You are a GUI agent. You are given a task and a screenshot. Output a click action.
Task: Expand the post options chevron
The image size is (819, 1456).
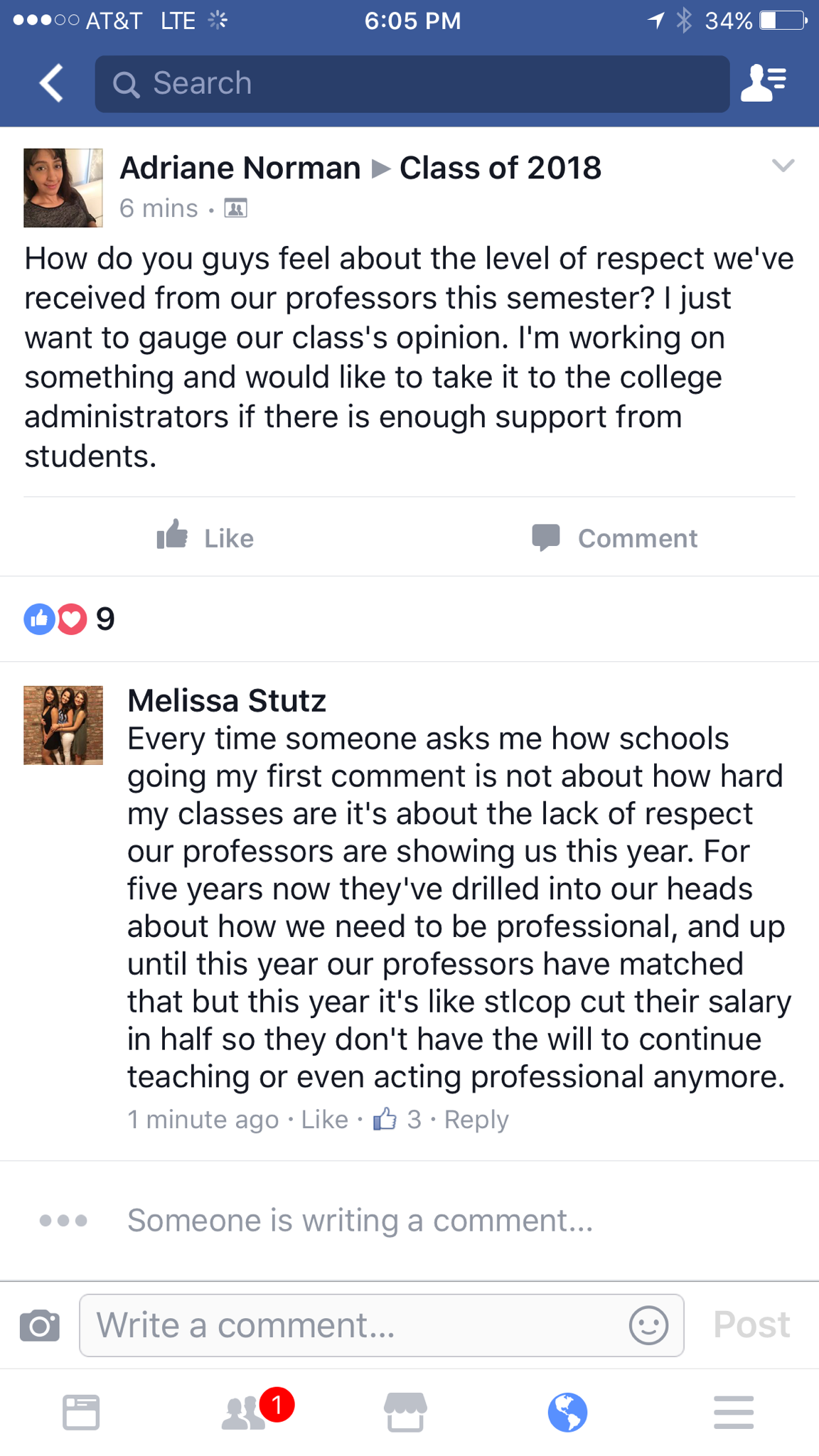(x=783, y=166)
